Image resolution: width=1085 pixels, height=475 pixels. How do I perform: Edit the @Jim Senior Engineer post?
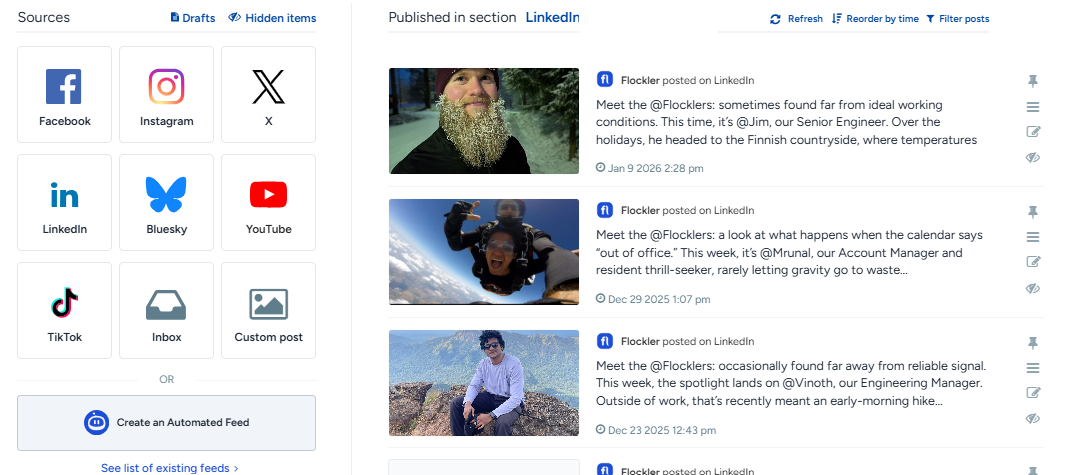click(x=1033, y=132)
